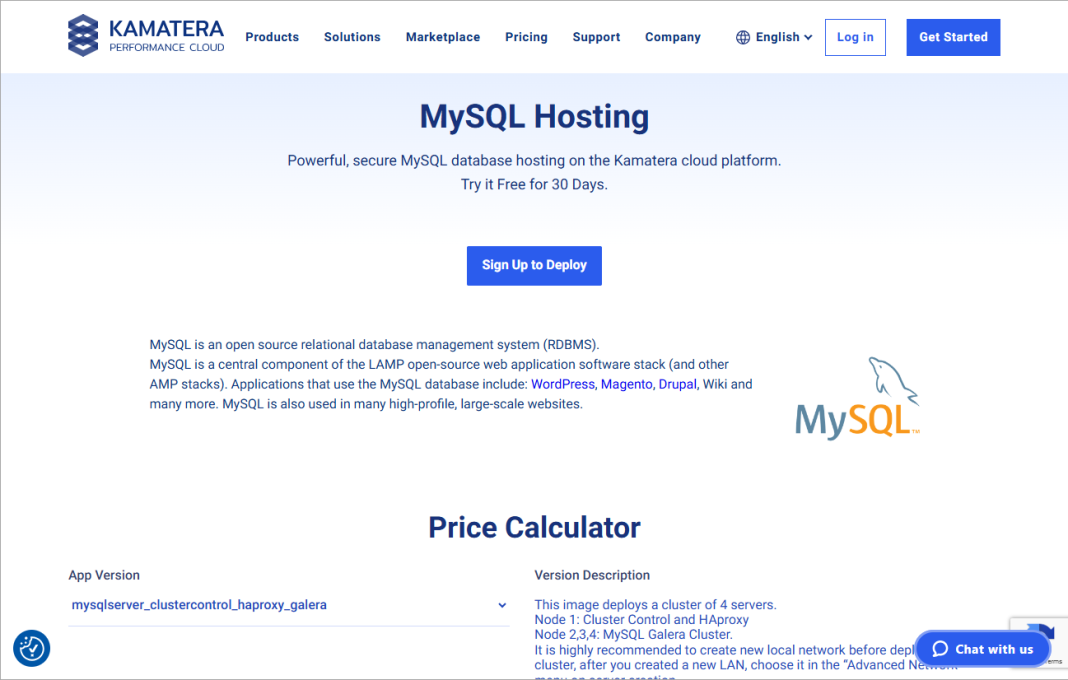
Task: Open the WordPress link
Action: 562,383
